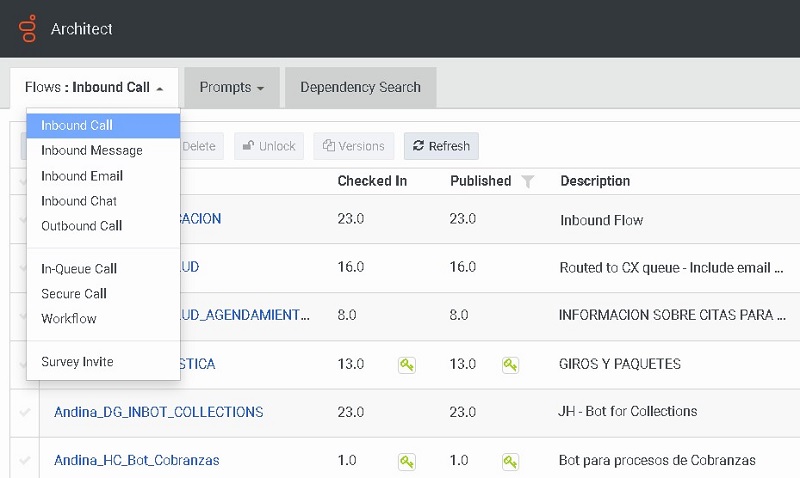
Task: Click Checked In key icon in Andina_HC_Bot_Cobranzas row
Action: pos(407,462)
